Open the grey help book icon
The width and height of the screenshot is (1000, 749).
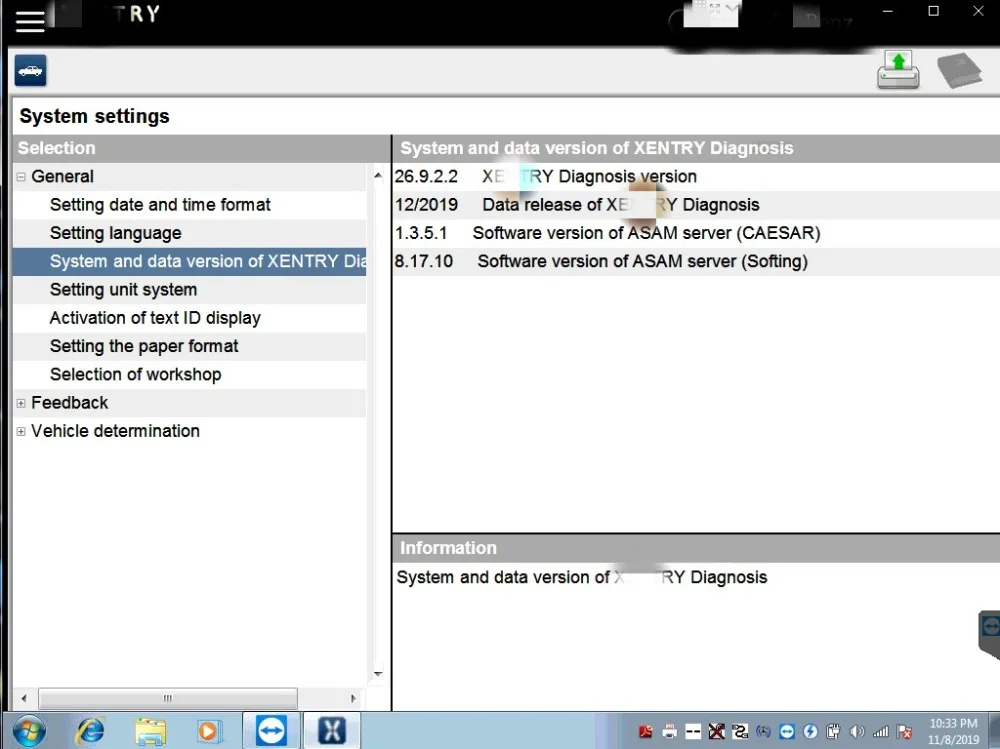pyautogui.click(x=959, y=70)
